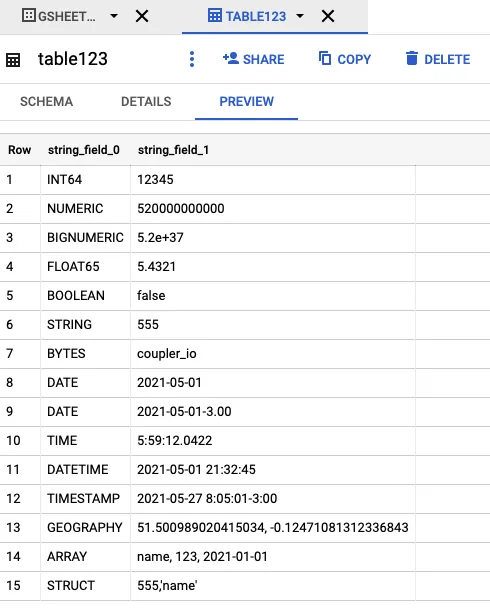
Task: Close the TABLE123 tab
Action: coord(328,16)
